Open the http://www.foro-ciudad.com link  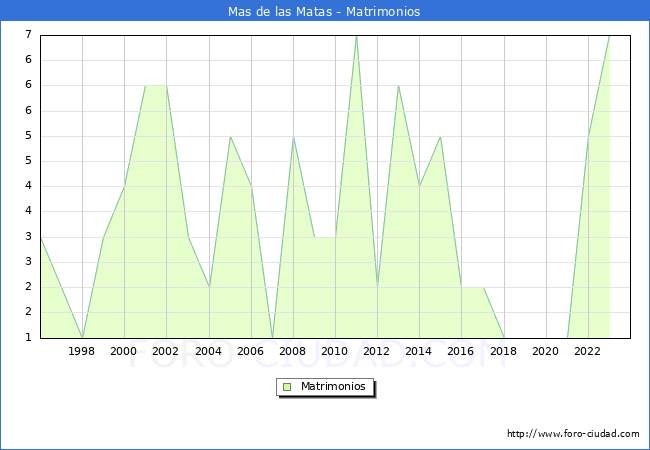pyautogui.click(x=573, y=434)
